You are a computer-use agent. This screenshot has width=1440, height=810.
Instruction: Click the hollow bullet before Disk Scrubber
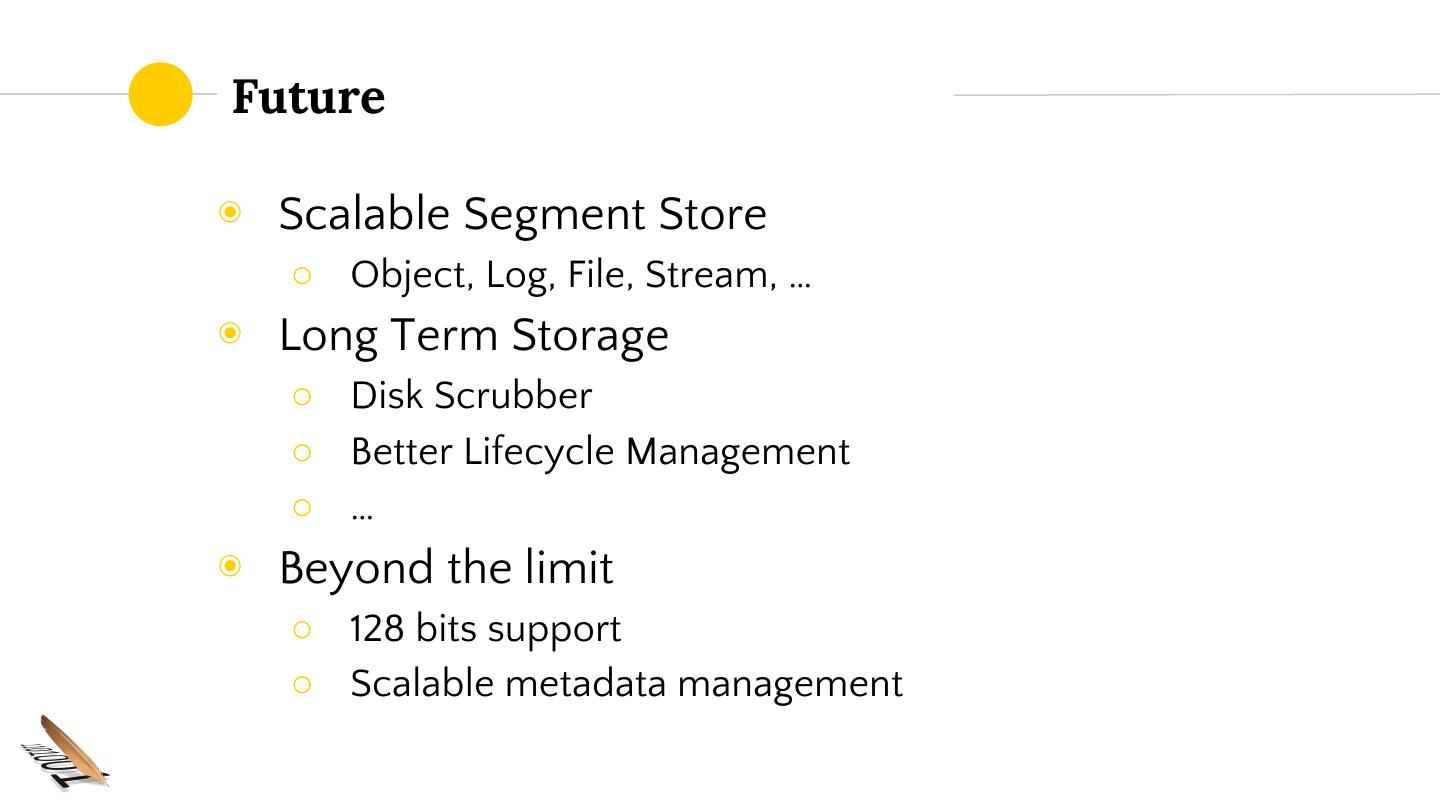click(x=303, y=396)
